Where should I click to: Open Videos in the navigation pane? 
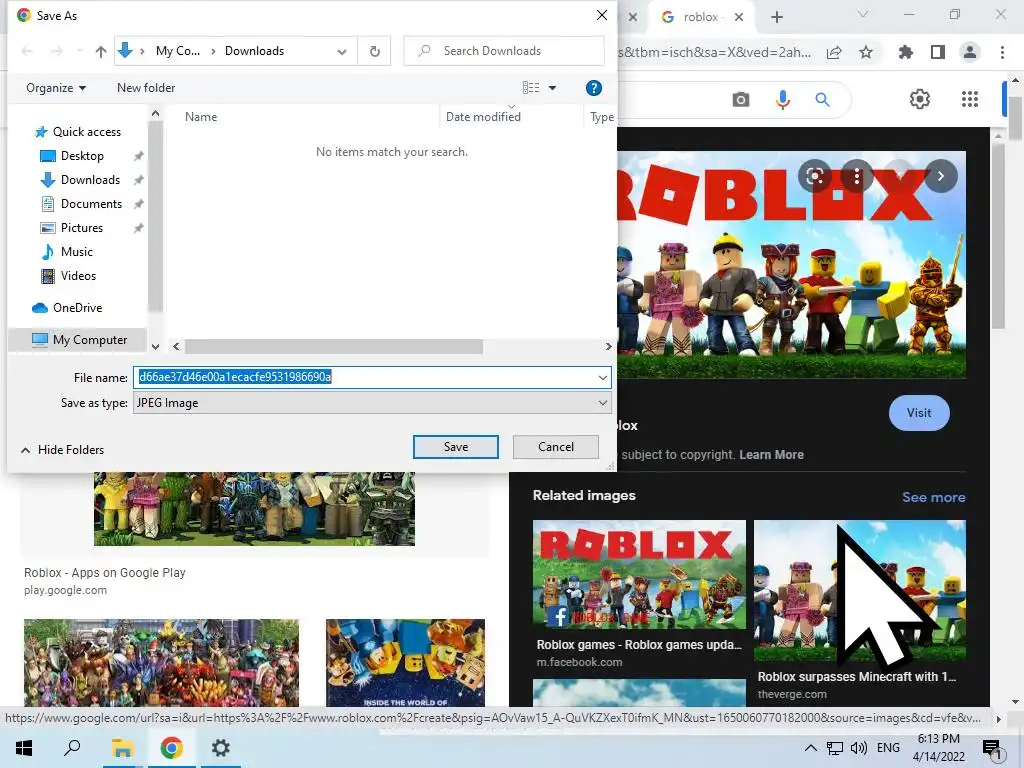coord(69,276)
